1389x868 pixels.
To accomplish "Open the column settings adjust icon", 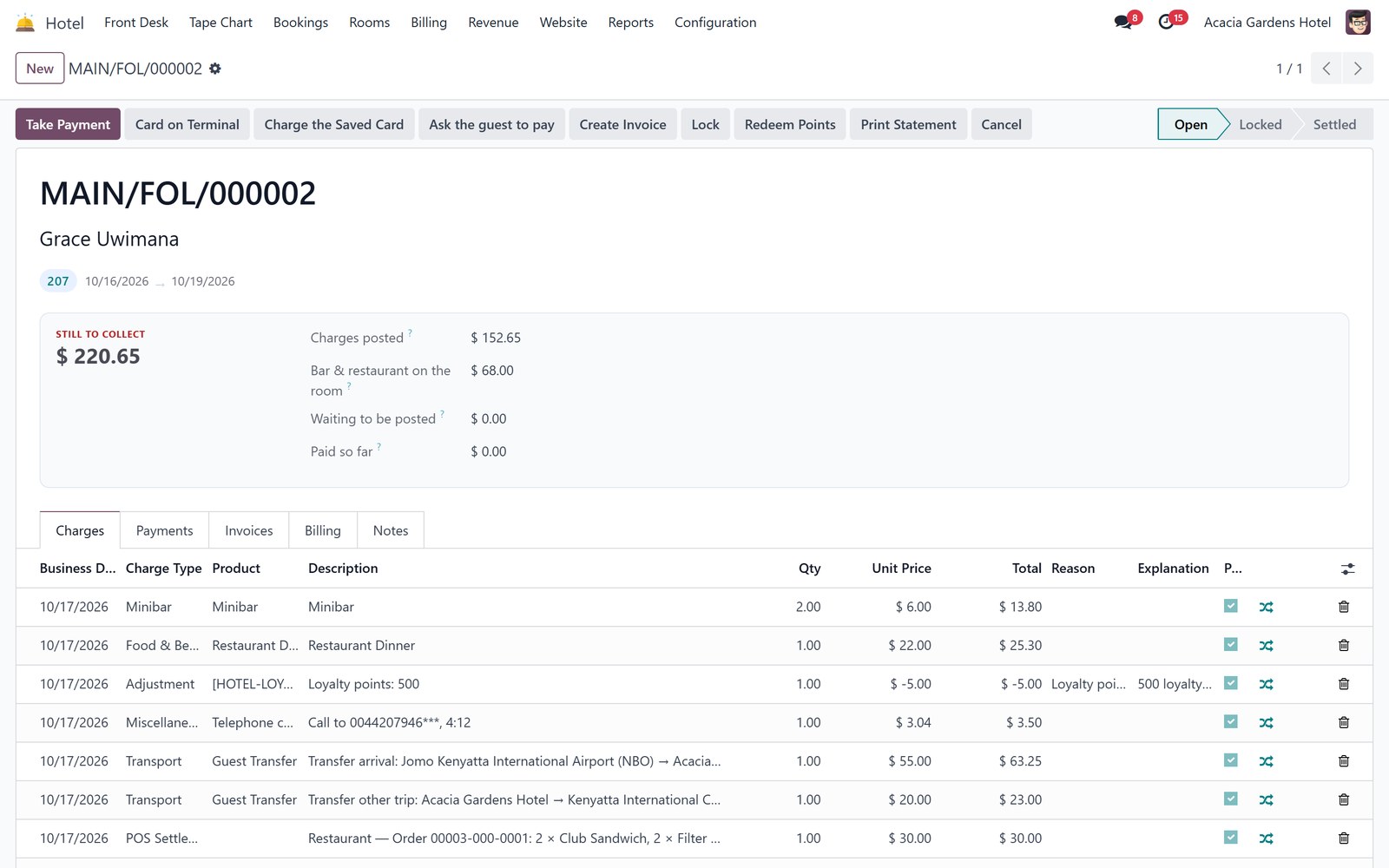I will click(x=1347, y=569).
